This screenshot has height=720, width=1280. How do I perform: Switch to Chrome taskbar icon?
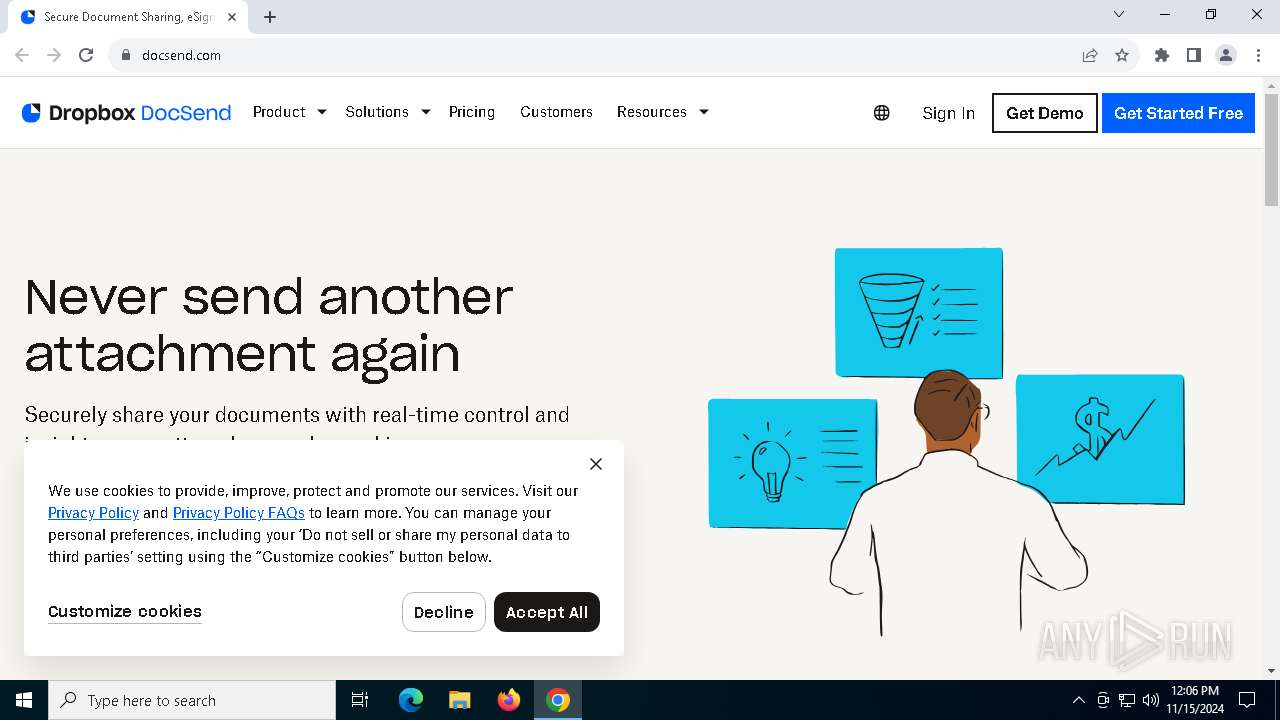point(558,700)
